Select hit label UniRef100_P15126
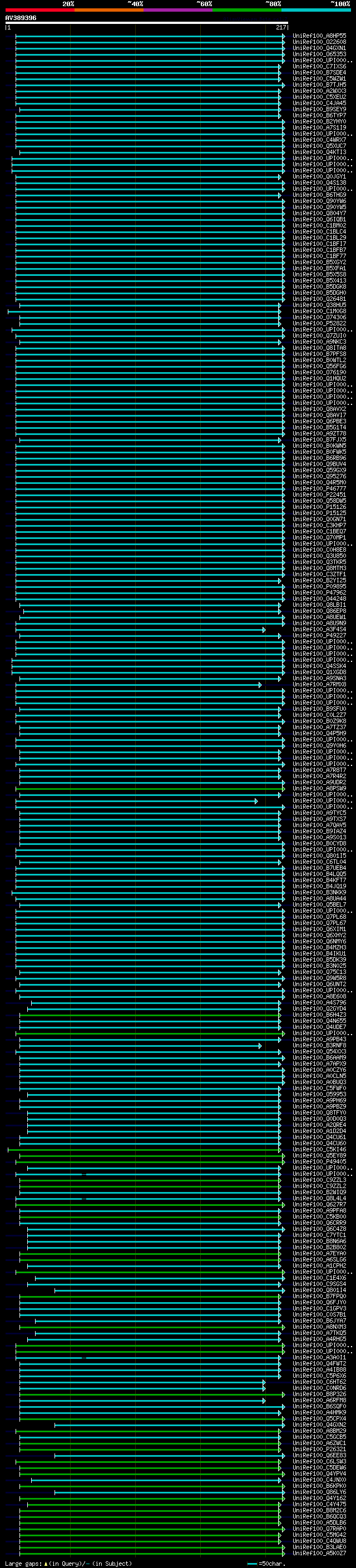 (x=319, y=507)
